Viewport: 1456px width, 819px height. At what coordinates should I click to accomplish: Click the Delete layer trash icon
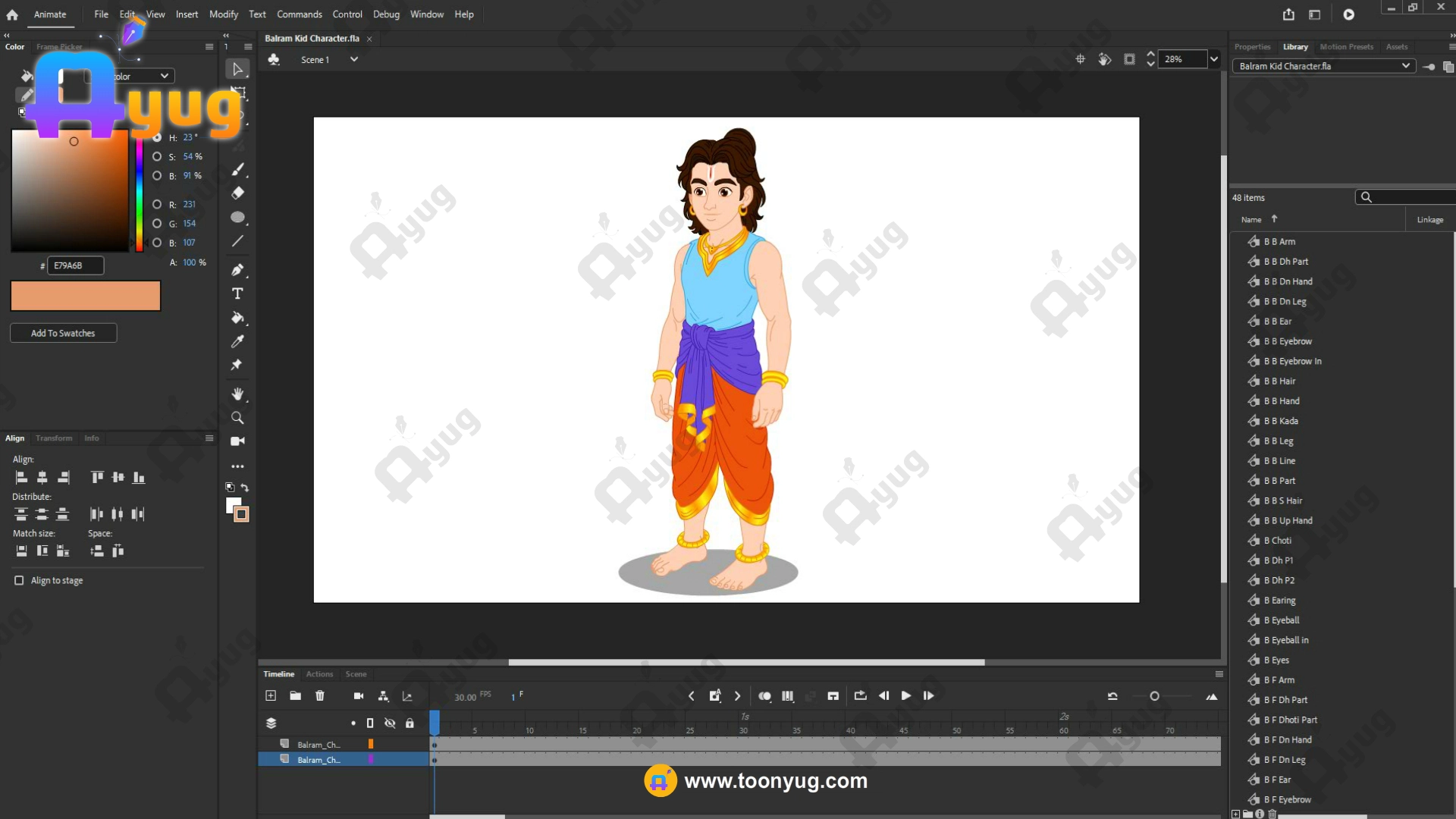pyautogui.click(x=320, y=695)
